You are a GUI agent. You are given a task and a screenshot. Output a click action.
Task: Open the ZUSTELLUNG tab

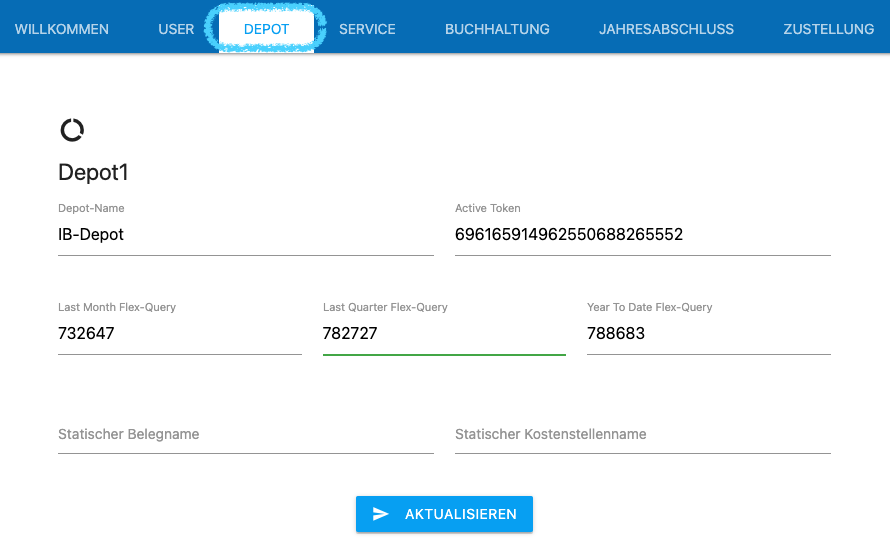click(829, 29)
